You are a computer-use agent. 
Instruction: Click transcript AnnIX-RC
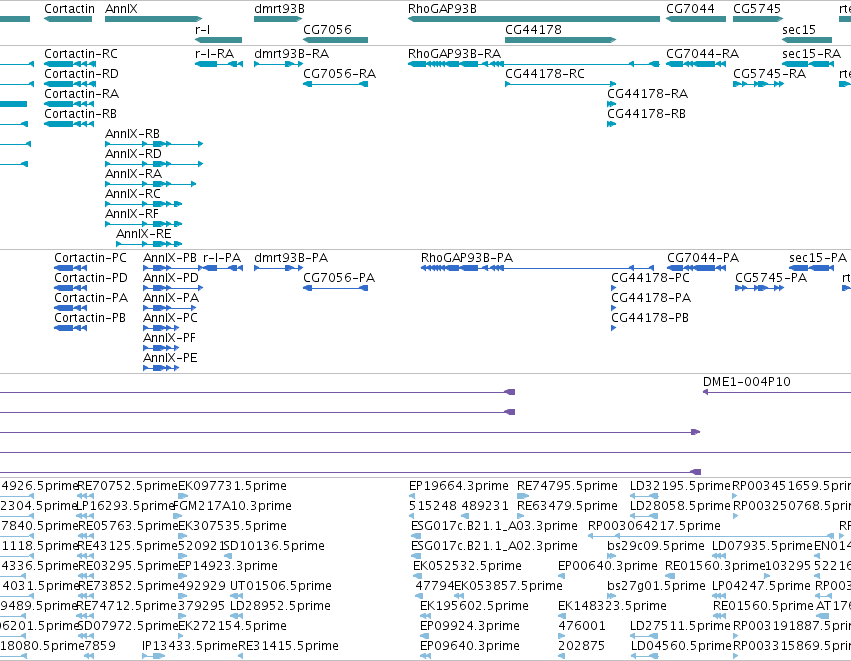tap(144, 204)
